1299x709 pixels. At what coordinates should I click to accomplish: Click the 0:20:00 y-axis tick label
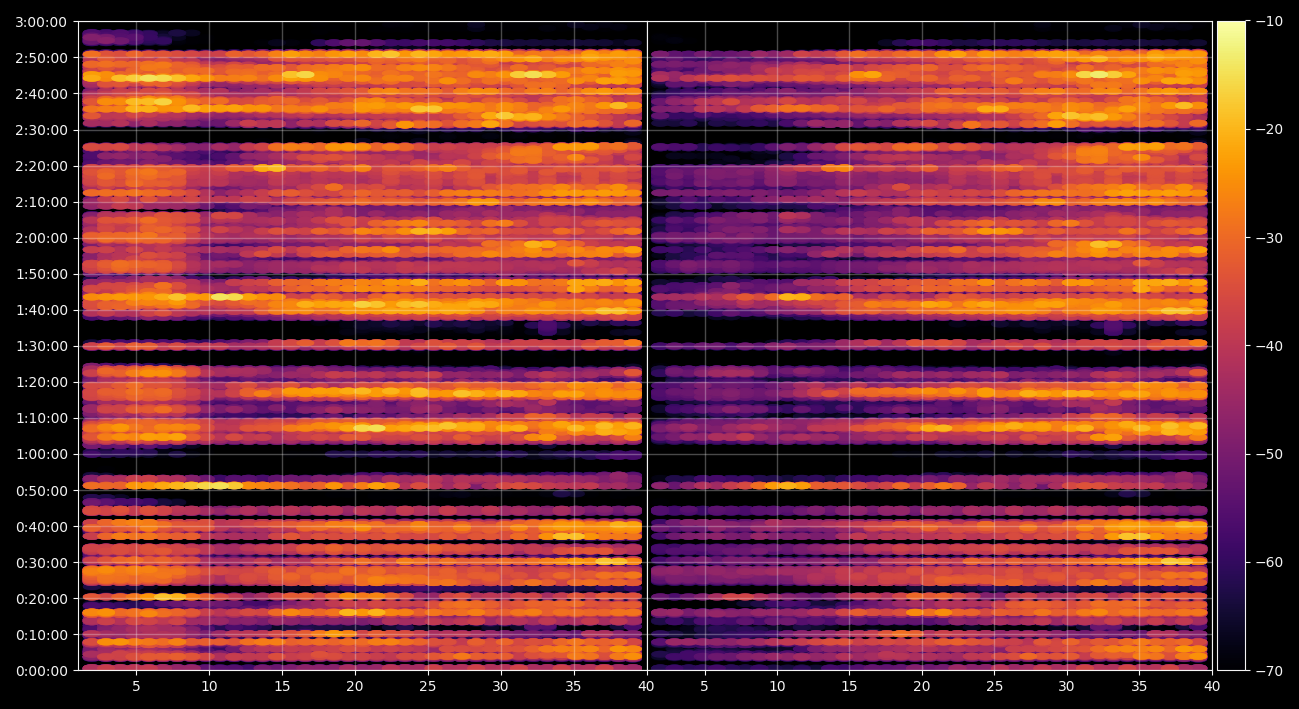point(41,598)
